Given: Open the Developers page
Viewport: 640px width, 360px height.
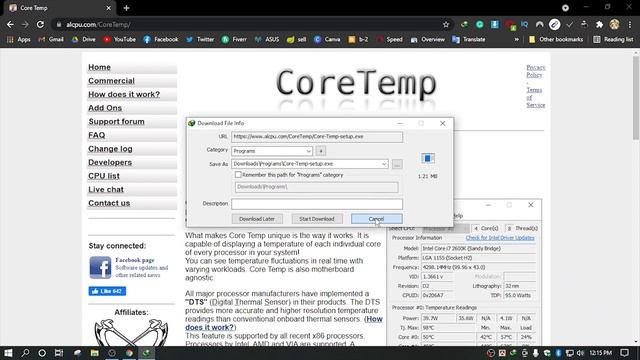Looking at the screenshot, I should click(x=110, y=162).
